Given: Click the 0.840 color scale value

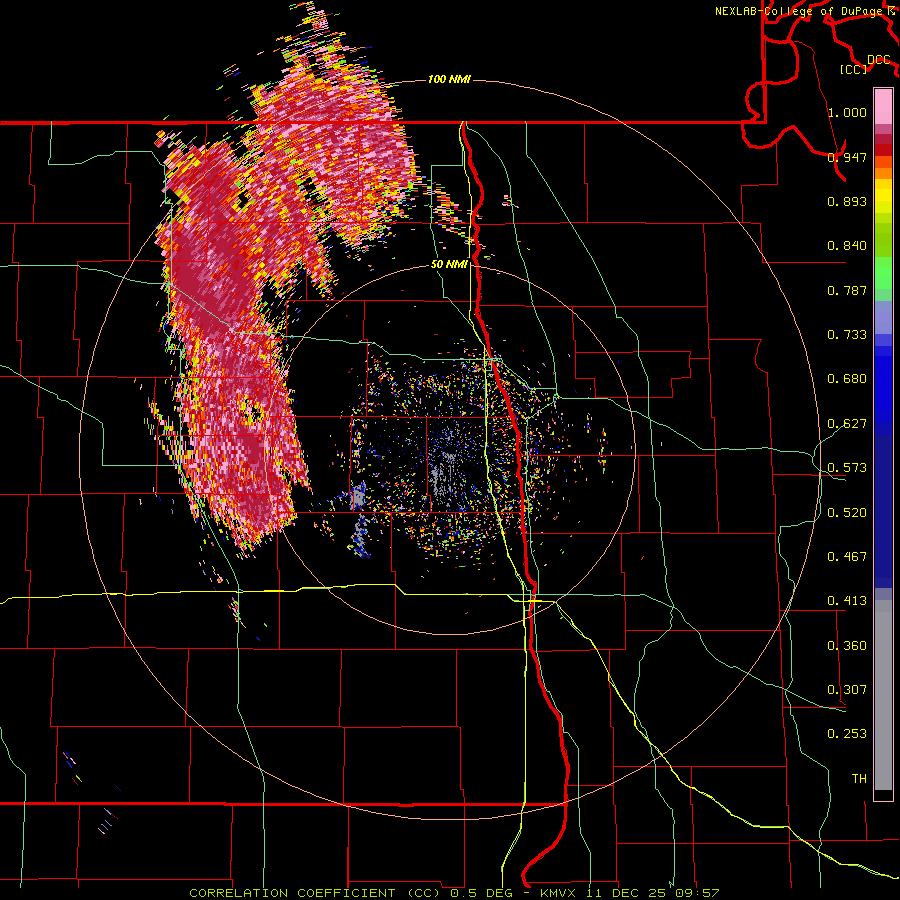Looking at the screenshot, I should (x=847, y=246).
